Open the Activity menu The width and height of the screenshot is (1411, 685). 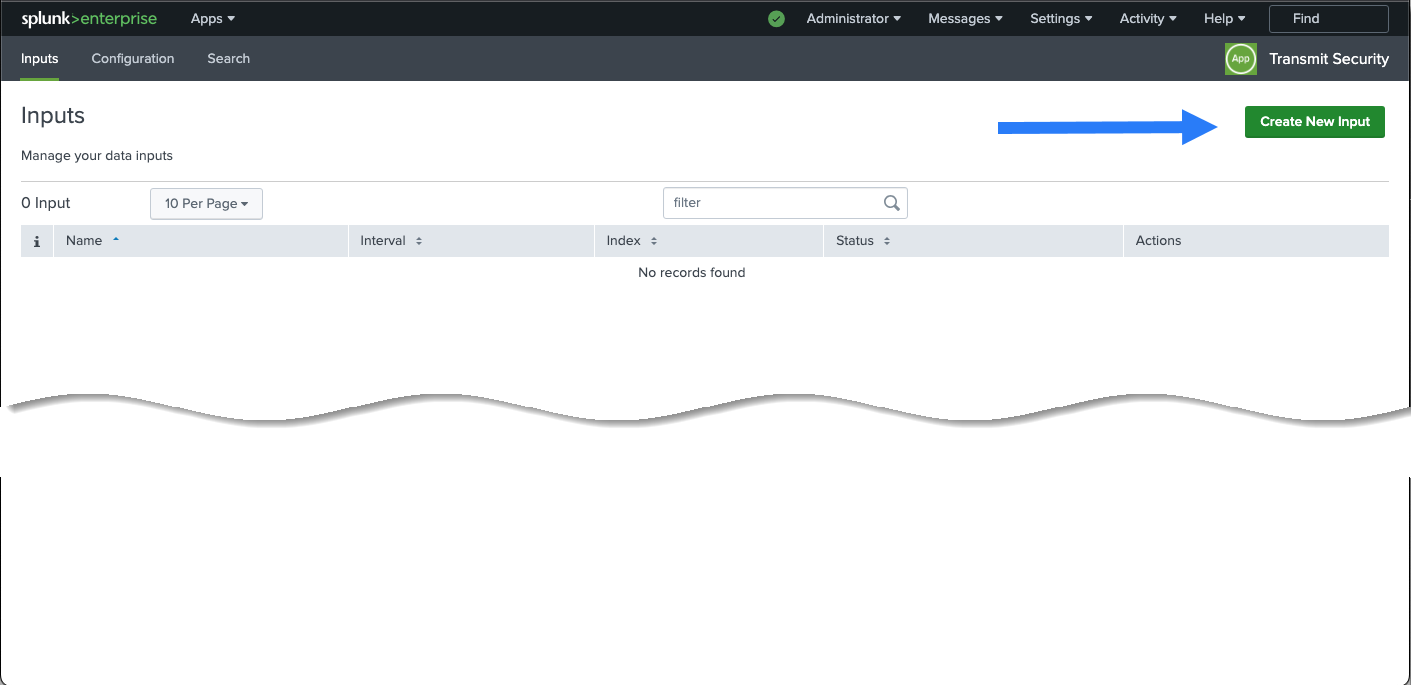click(1147, 19)
